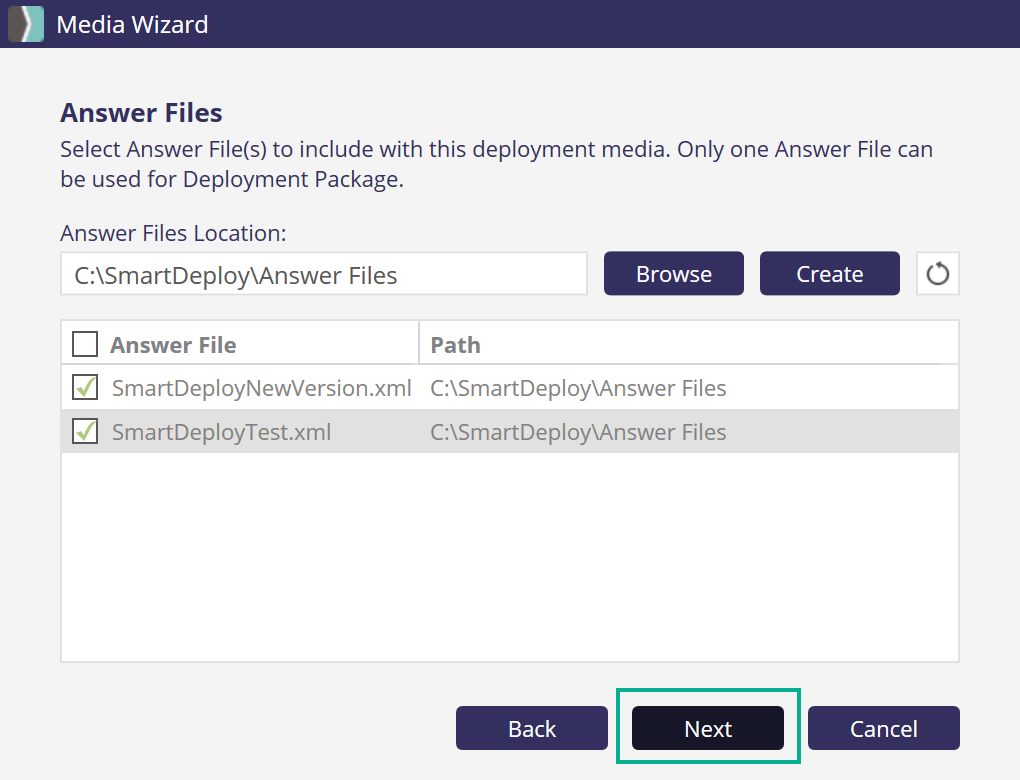This screenshot has width=1020, height=780.
Task: Uncheck the SmartDeployTest.xml checkbox
Action: pos(86,432)
